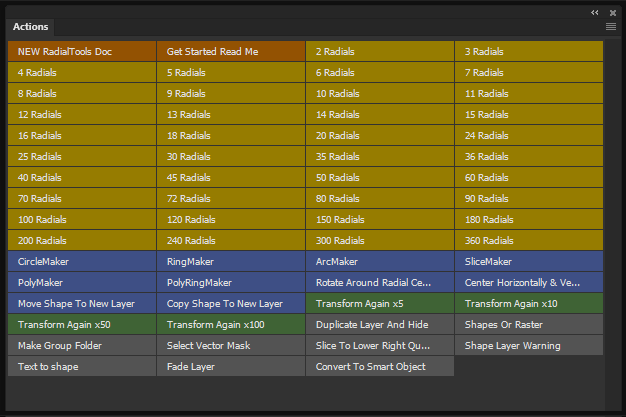Run the 36 Radials action
Viewport: 626px width, 417px height.
pos(529,156)
